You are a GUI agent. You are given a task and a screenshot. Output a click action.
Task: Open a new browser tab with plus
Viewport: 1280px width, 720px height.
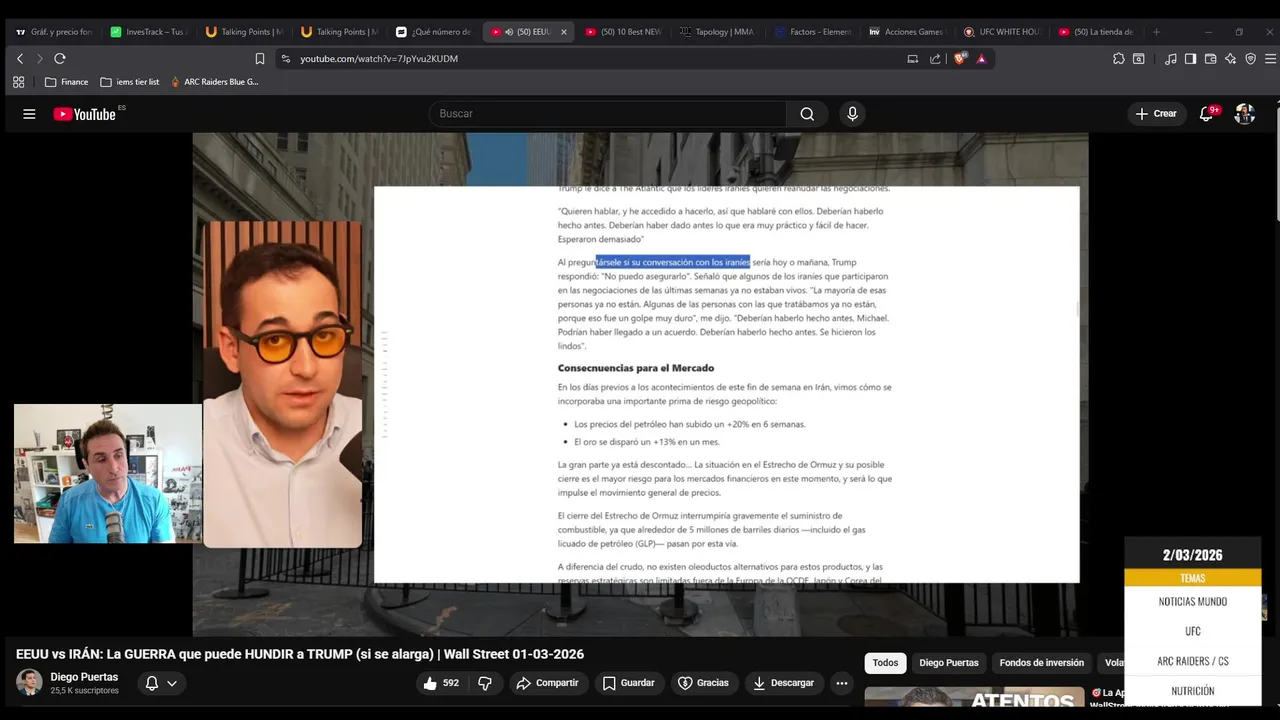[x=1156, y=32]
